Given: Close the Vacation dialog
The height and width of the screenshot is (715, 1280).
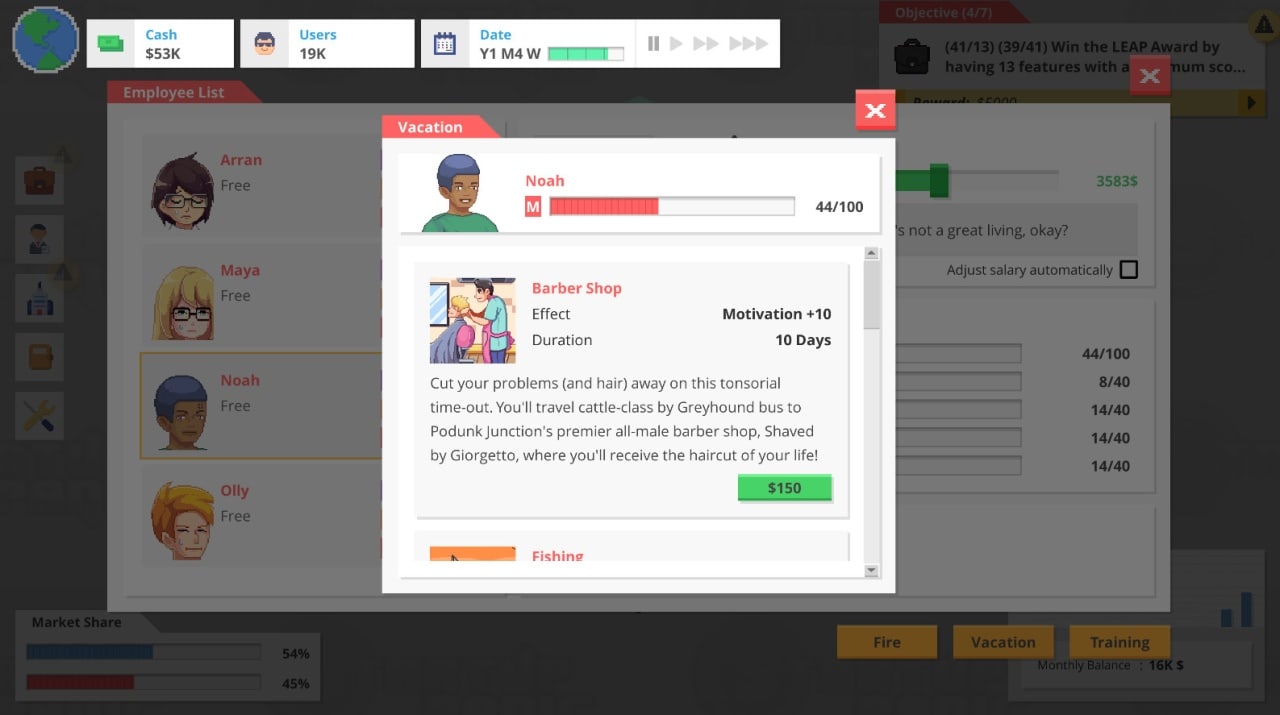Looking at the screenshot, I should coord(875,110).
